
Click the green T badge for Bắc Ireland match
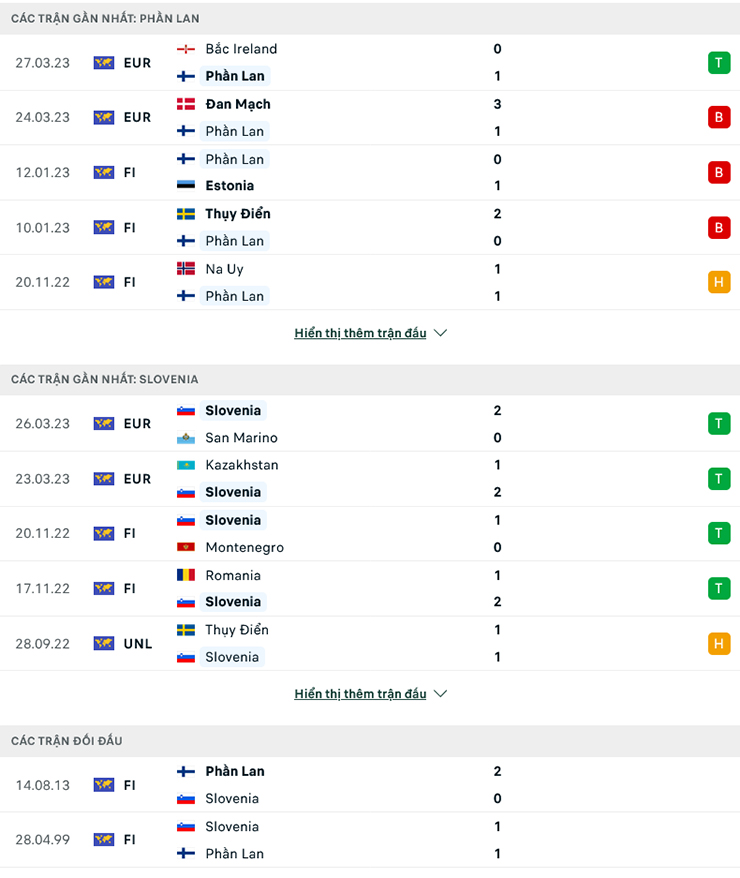click(719, 62)
